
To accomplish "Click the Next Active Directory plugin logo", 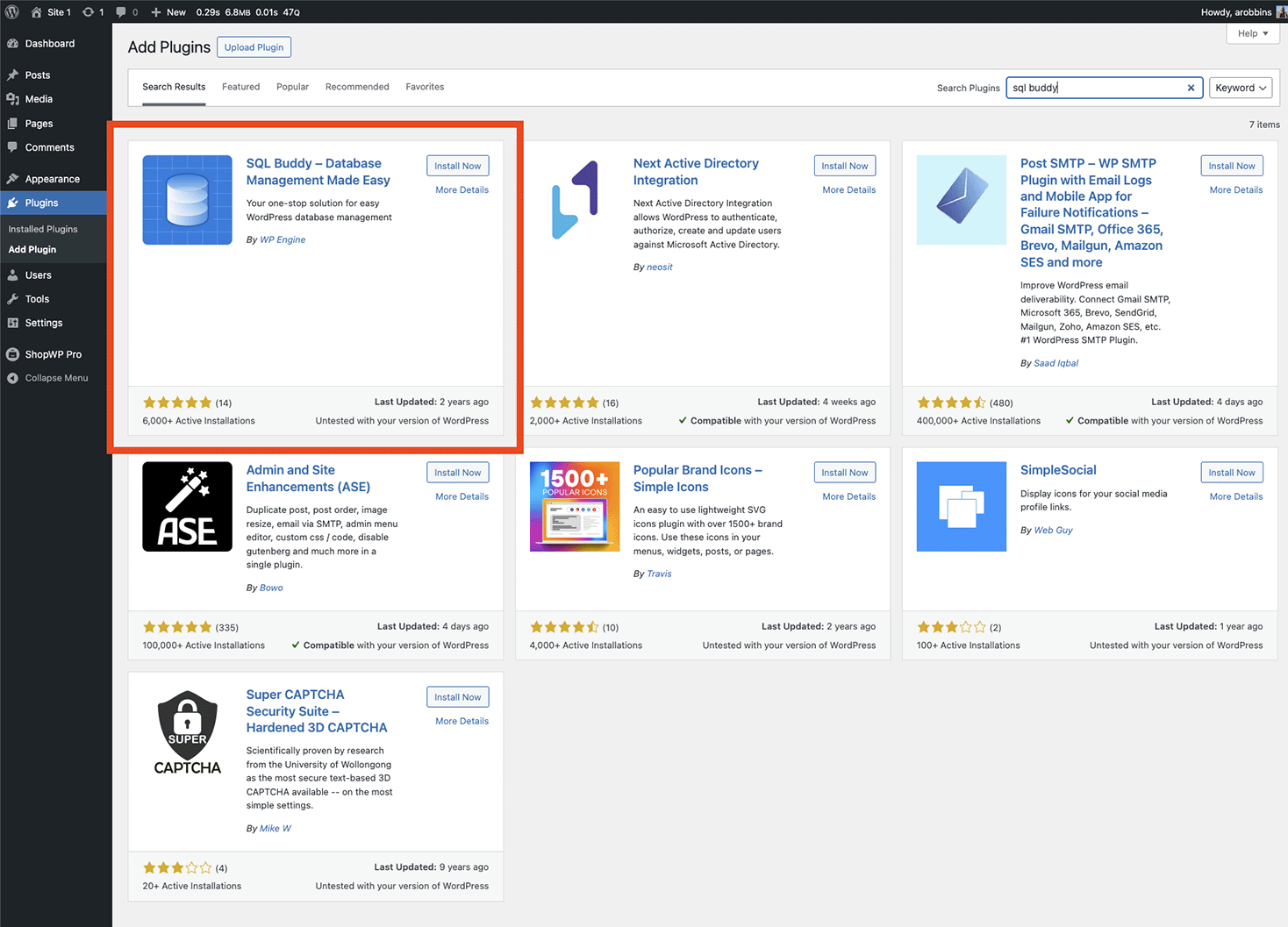I will tap(575, 200).
